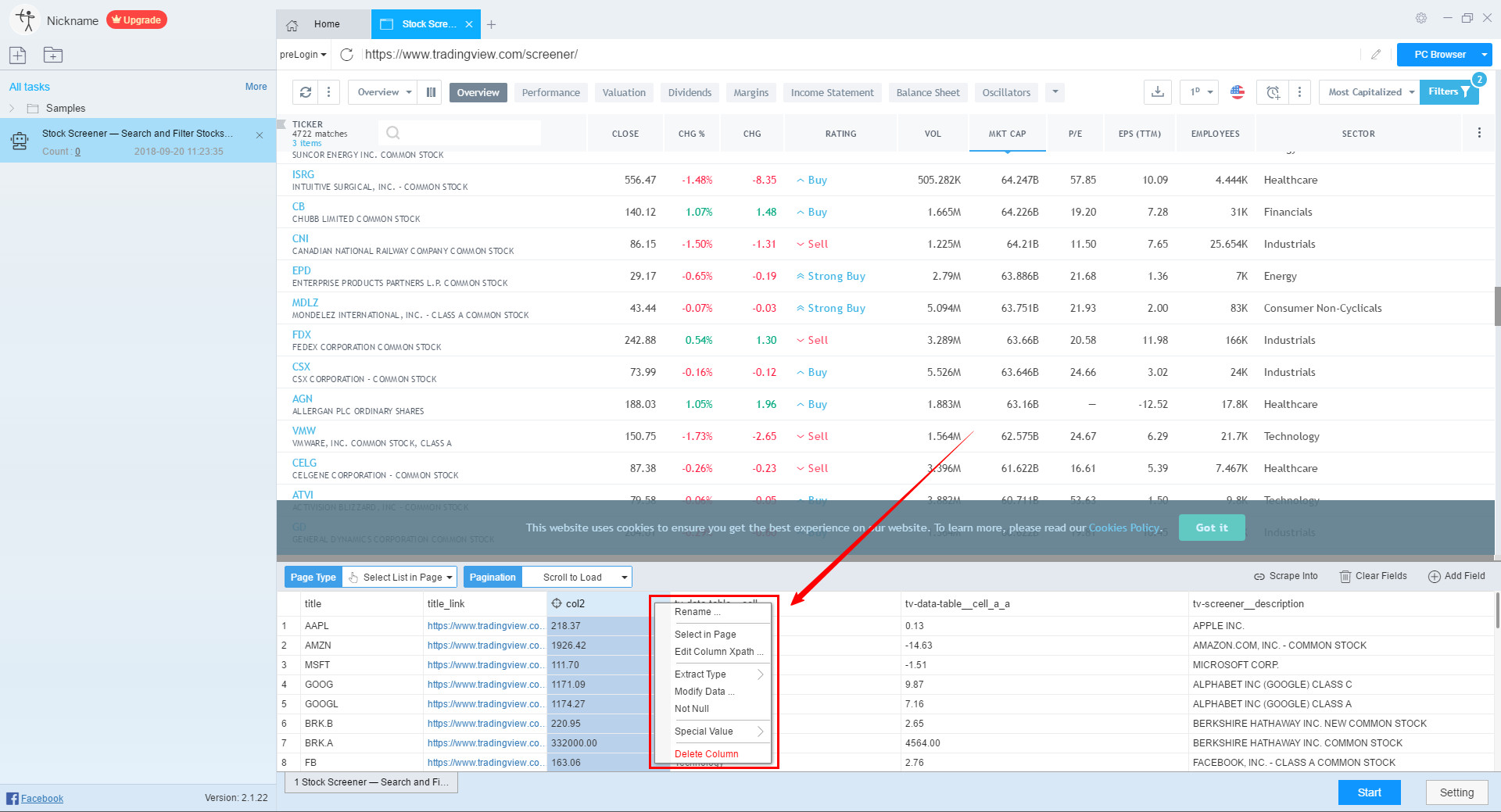The width and height of the screenshot is (1501, 812).
Task: Click the user avatar icon
Action: [x=25, y=20]
